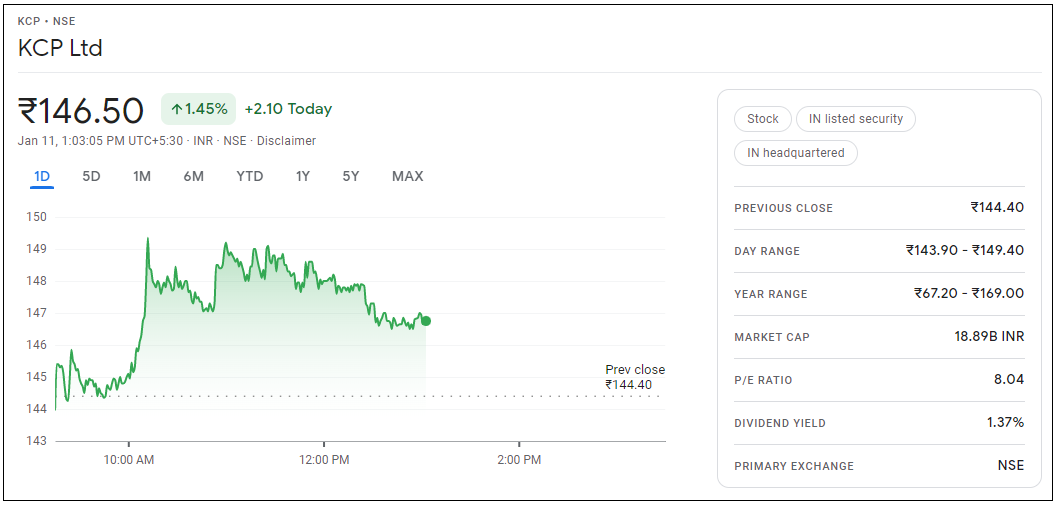Click the 10:00 AM axis label

tap(129, 461)
